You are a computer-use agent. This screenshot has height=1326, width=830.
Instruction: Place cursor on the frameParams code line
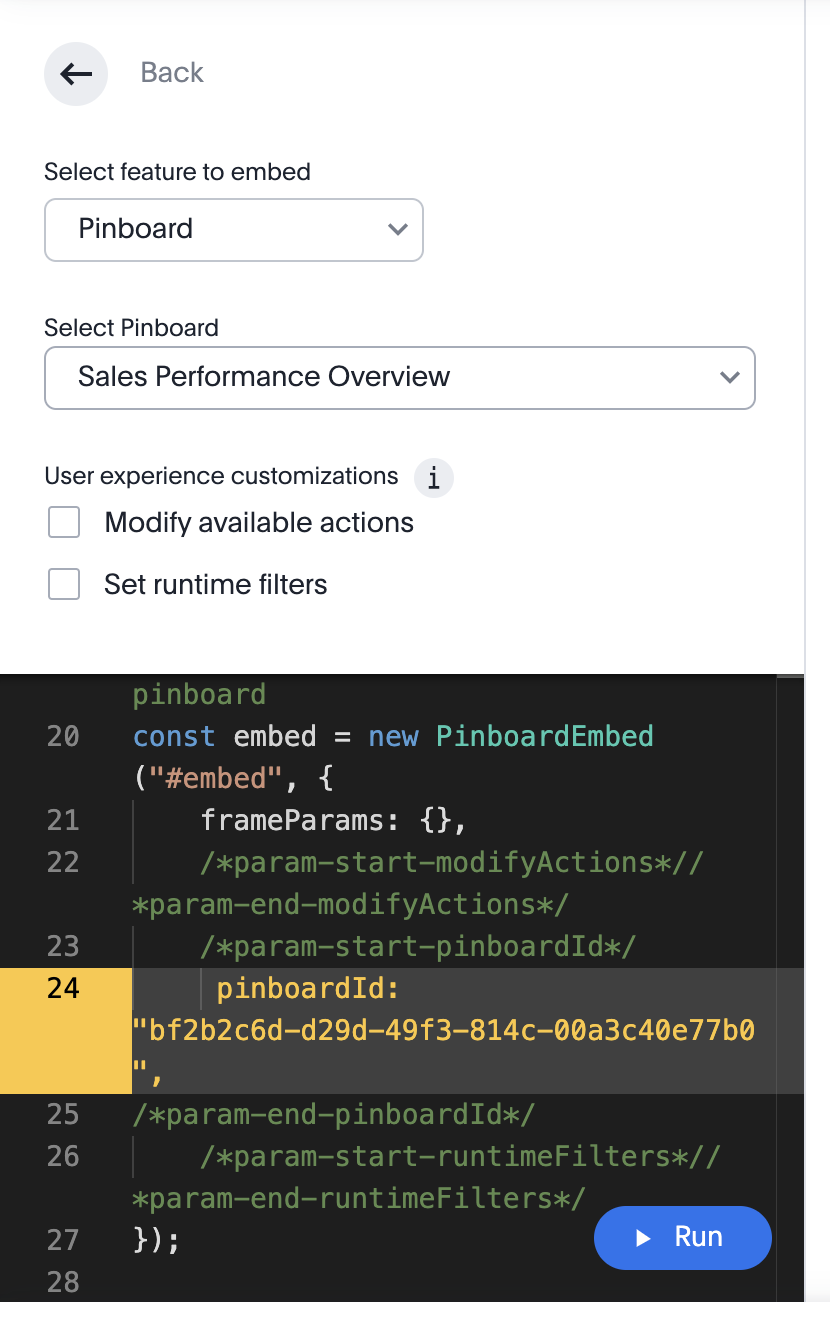point(334,821)
